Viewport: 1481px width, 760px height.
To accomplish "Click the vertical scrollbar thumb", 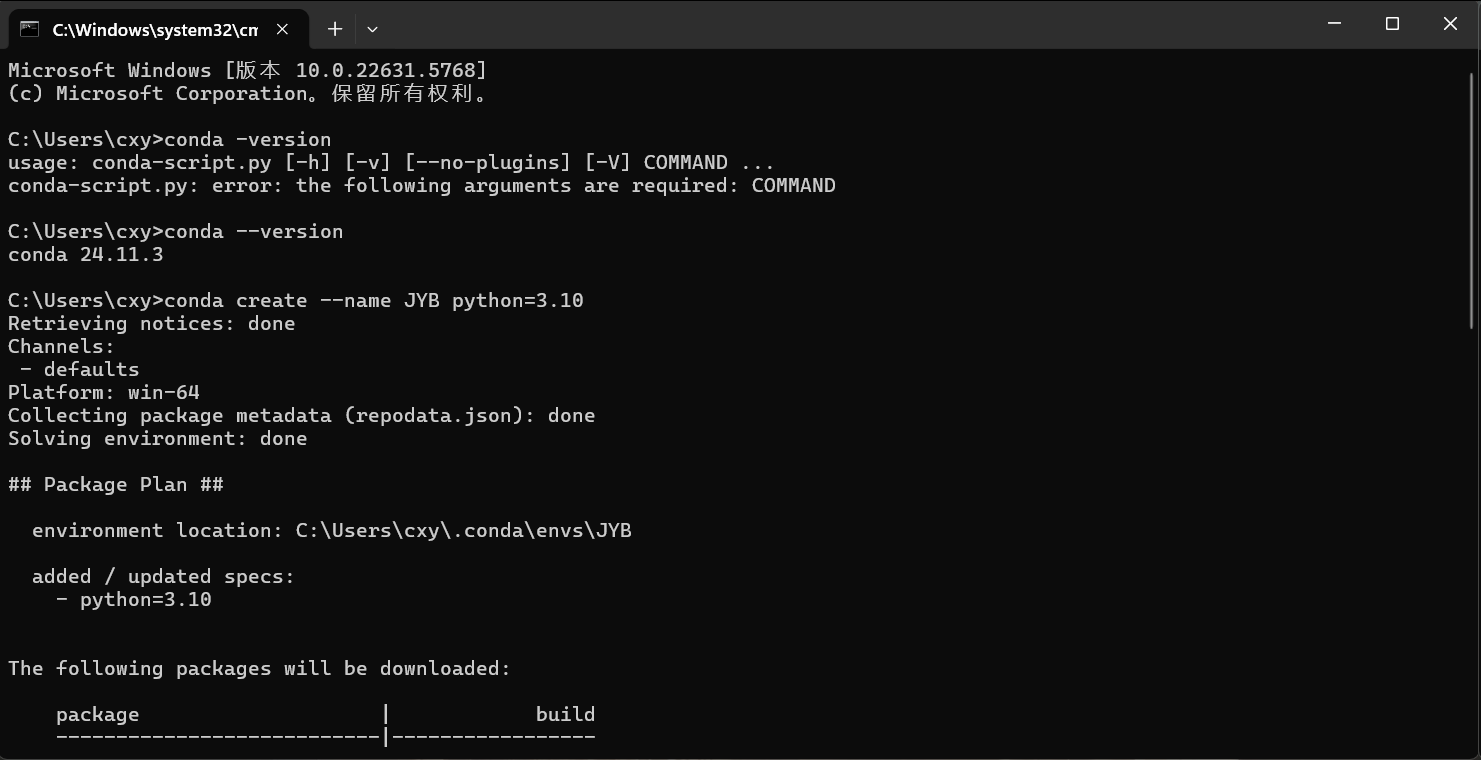I will pos(1472,200).
